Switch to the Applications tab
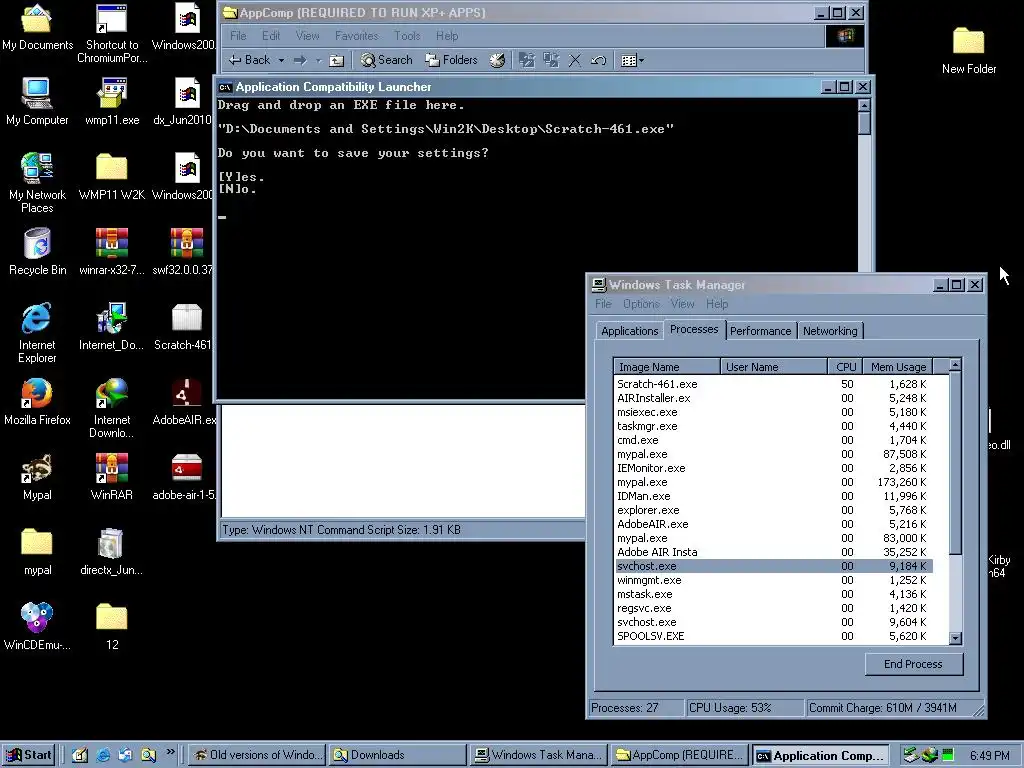 pyautogui.click(x=630, y=331)
